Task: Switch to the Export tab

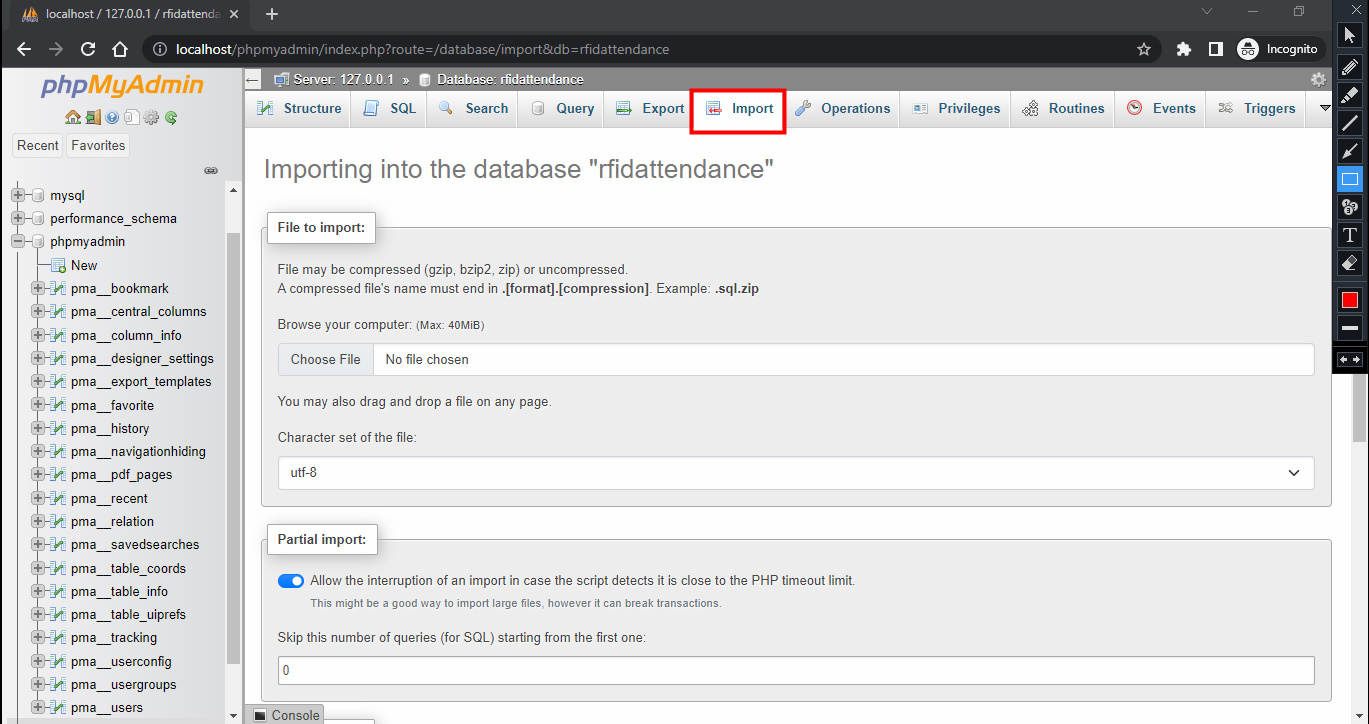Action: point(650,109)
